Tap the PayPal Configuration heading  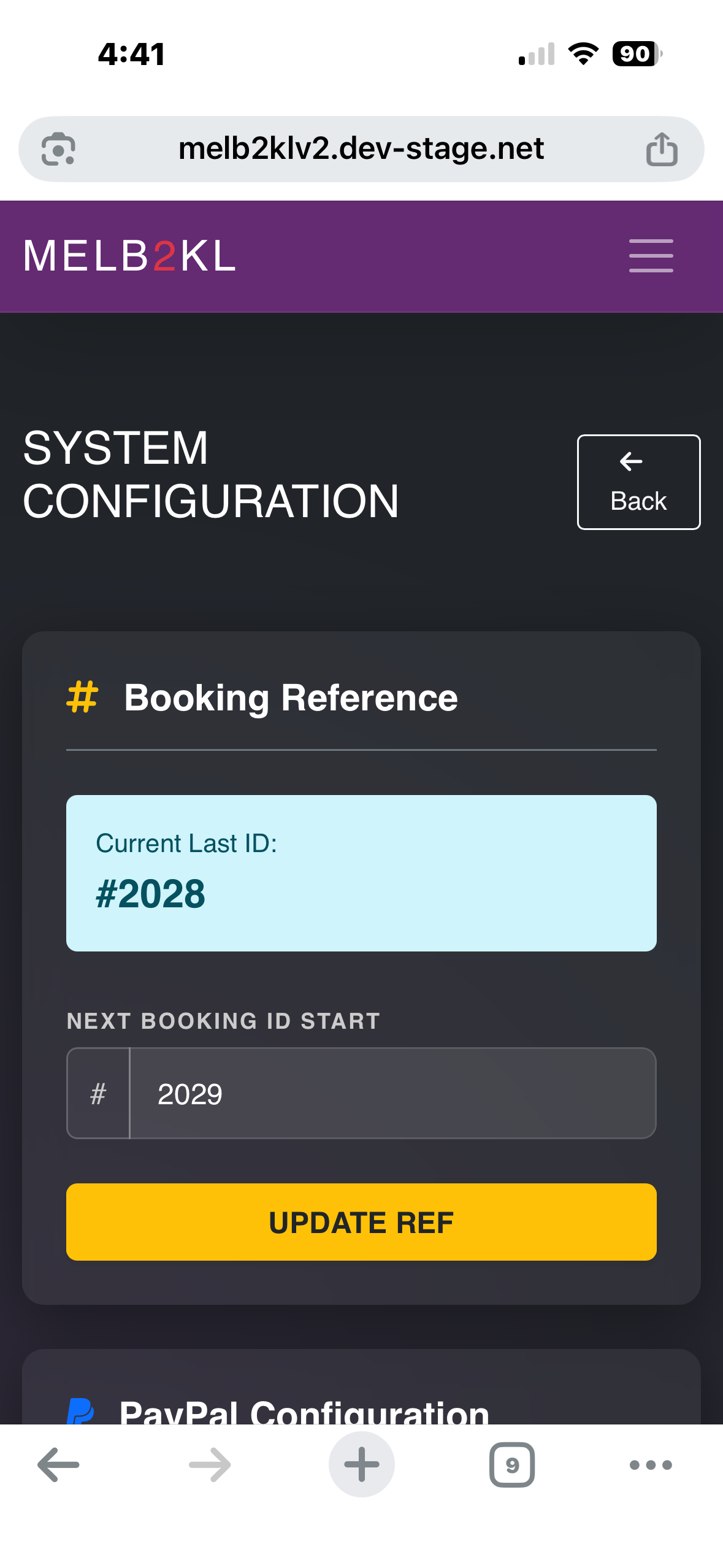point(304,1411)
